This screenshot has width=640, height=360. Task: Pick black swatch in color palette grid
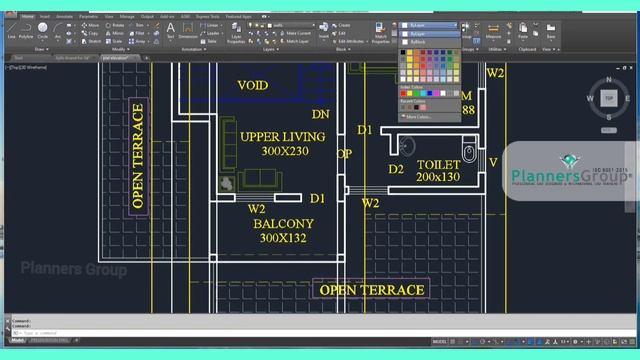(x=403, y=52)
